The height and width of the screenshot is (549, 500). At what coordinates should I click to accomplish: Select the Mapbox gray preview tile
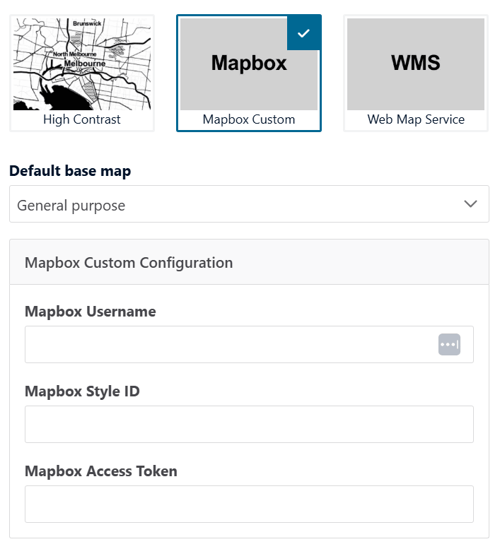pyautogui.click(x=249, y=64)
